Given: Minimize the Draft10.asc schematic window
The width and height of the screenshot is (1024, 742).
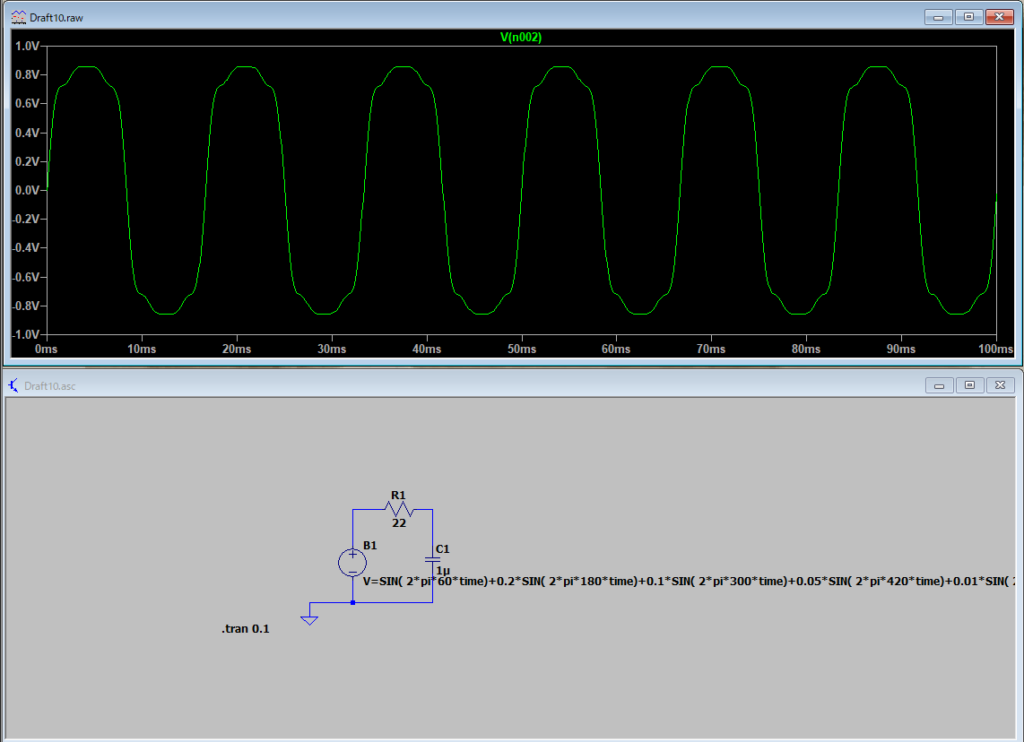Looking at the screenshot, I should [x=939, y=385].
